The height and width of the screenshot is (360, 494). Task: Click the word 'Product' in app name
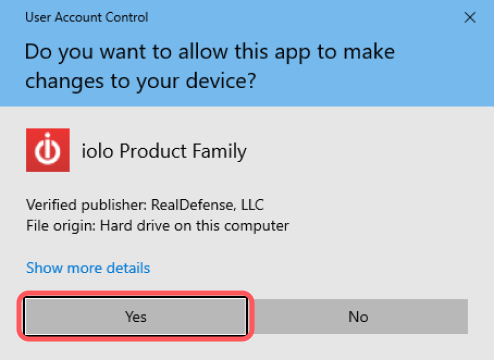click(x=153, y=151)
